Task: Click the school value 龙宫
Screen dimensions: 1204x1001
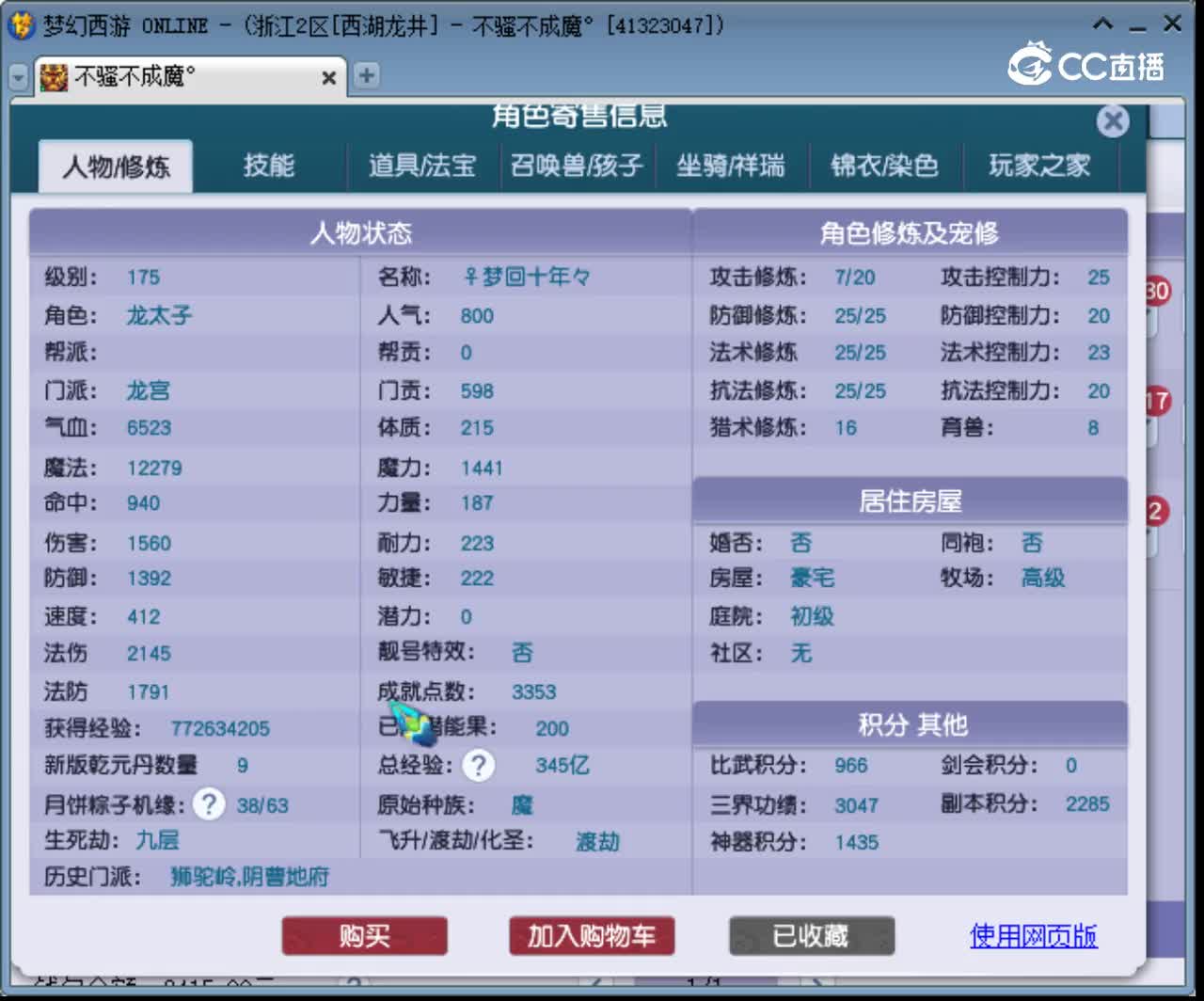Action: click(148, 390)
